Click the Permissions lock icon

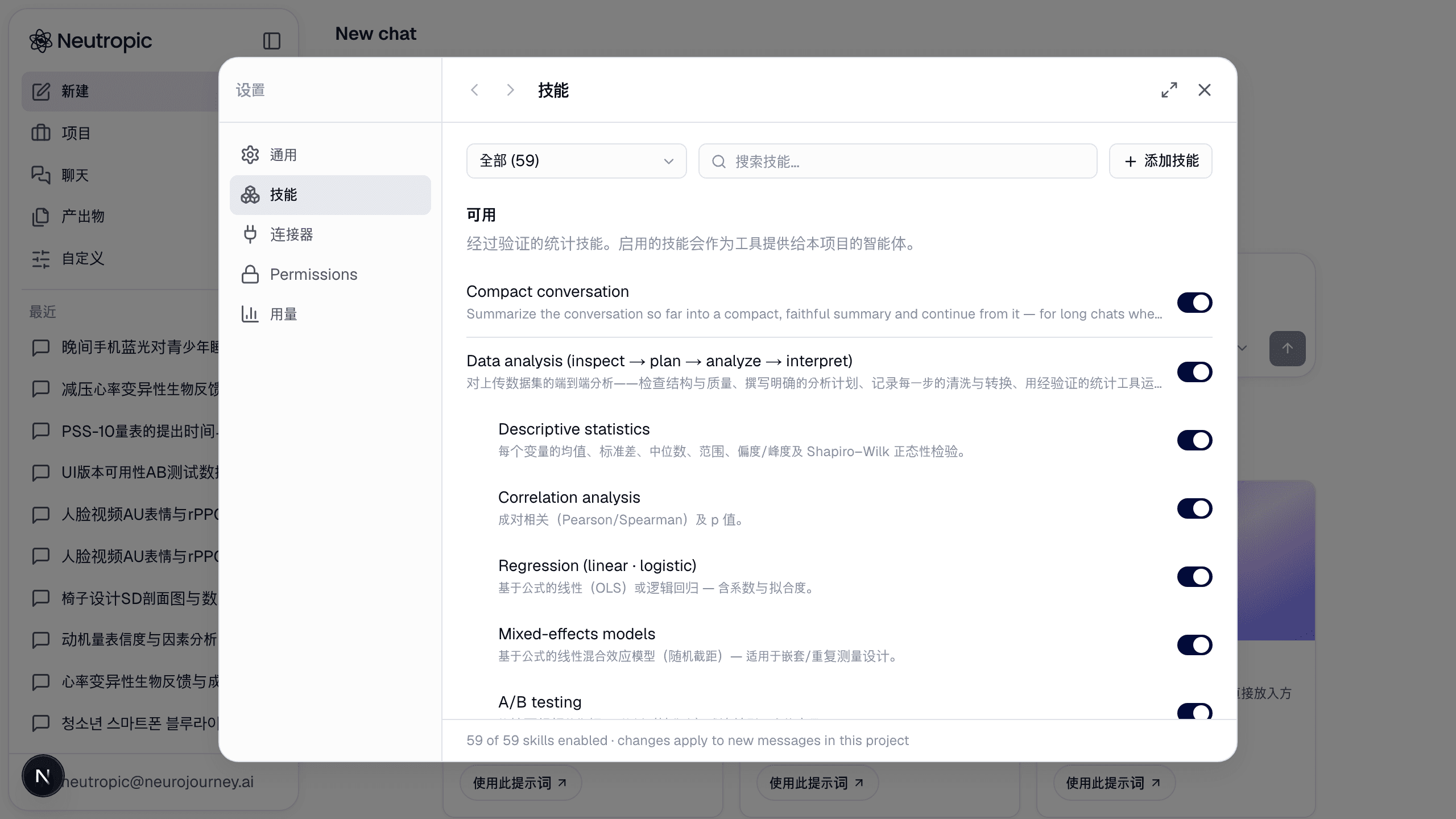click(x=250, y=274)
